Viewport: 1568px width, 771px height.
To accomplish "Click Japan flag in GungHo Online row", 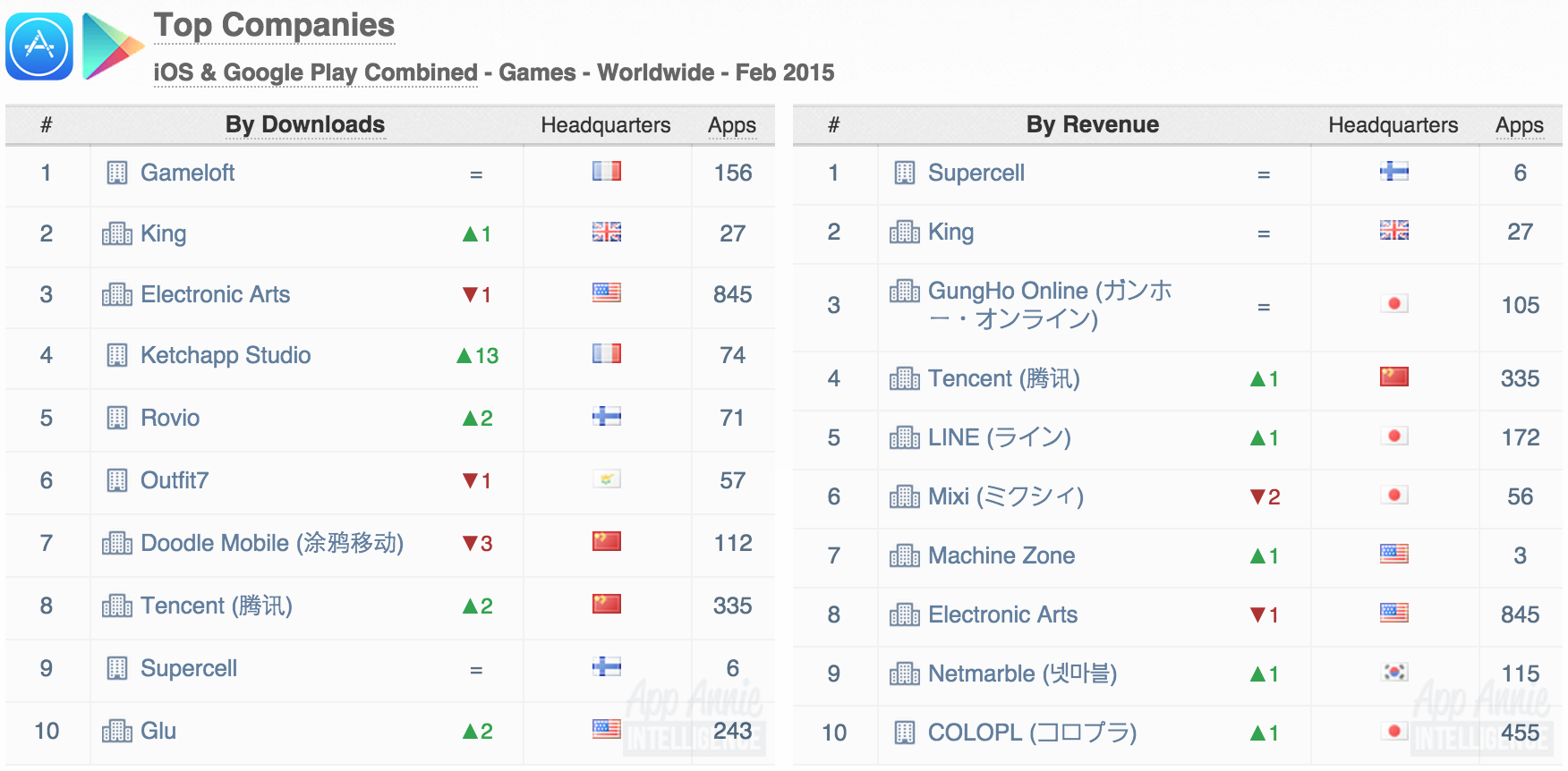I will point(1394,303).
